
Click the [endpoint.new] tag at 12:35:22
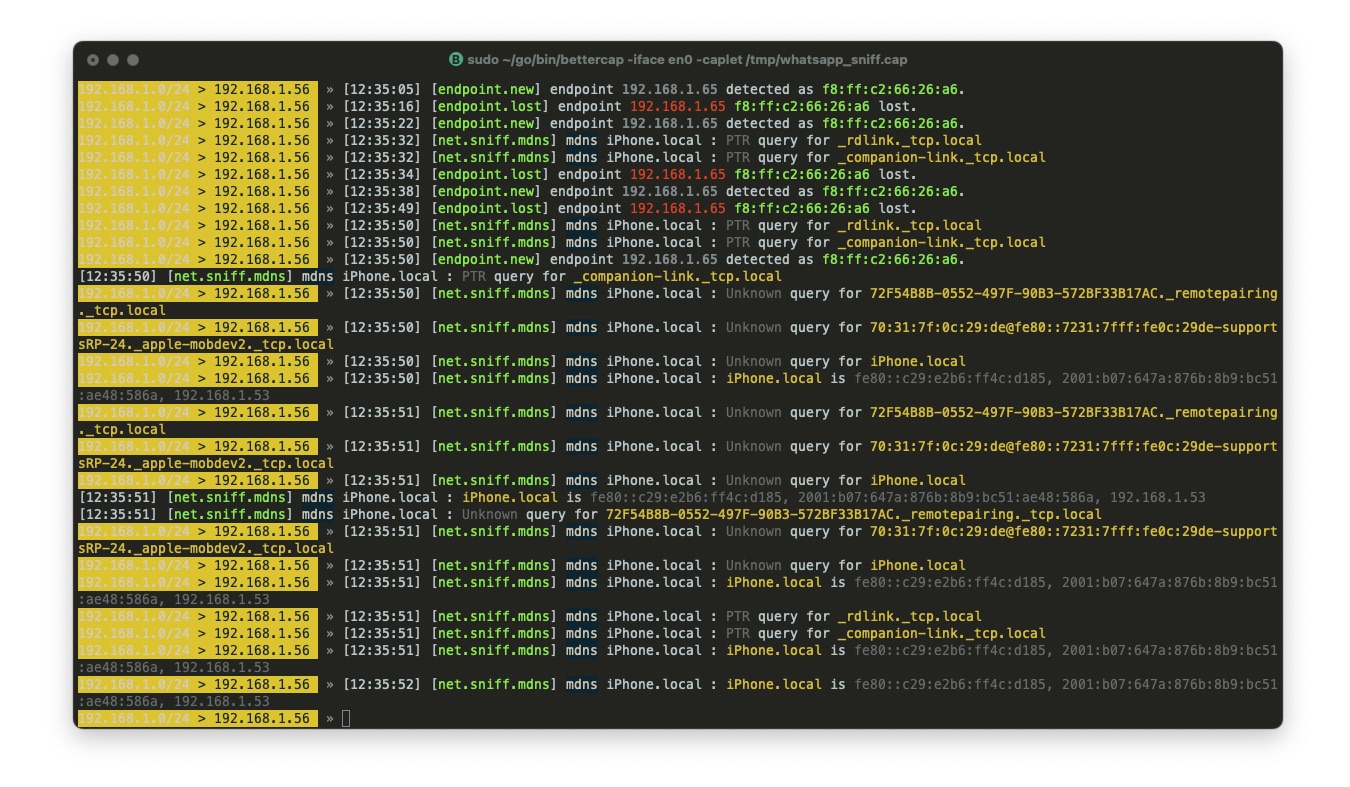(486, 123)
